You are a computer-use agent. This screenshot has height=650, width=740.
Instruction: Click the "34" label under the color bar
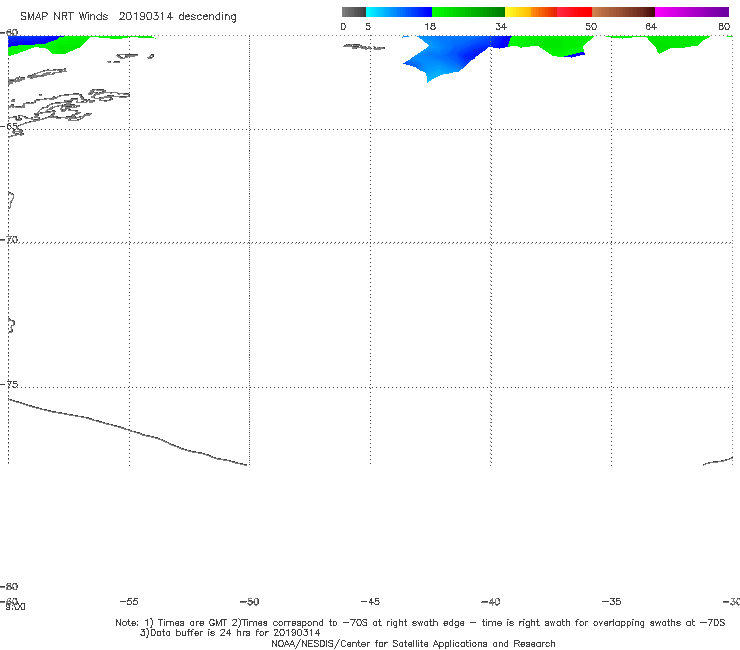(x=501, y=27)
